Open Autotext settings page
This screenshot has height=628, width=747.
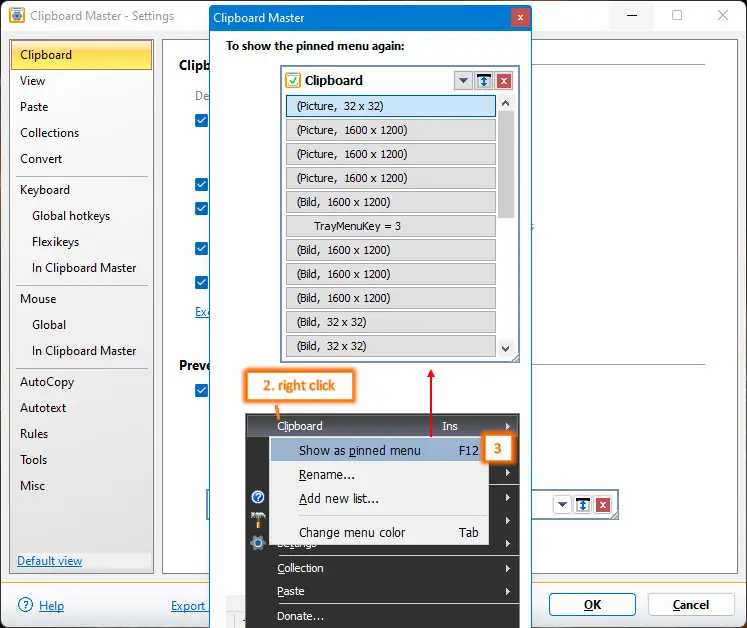tap(43, 408)
